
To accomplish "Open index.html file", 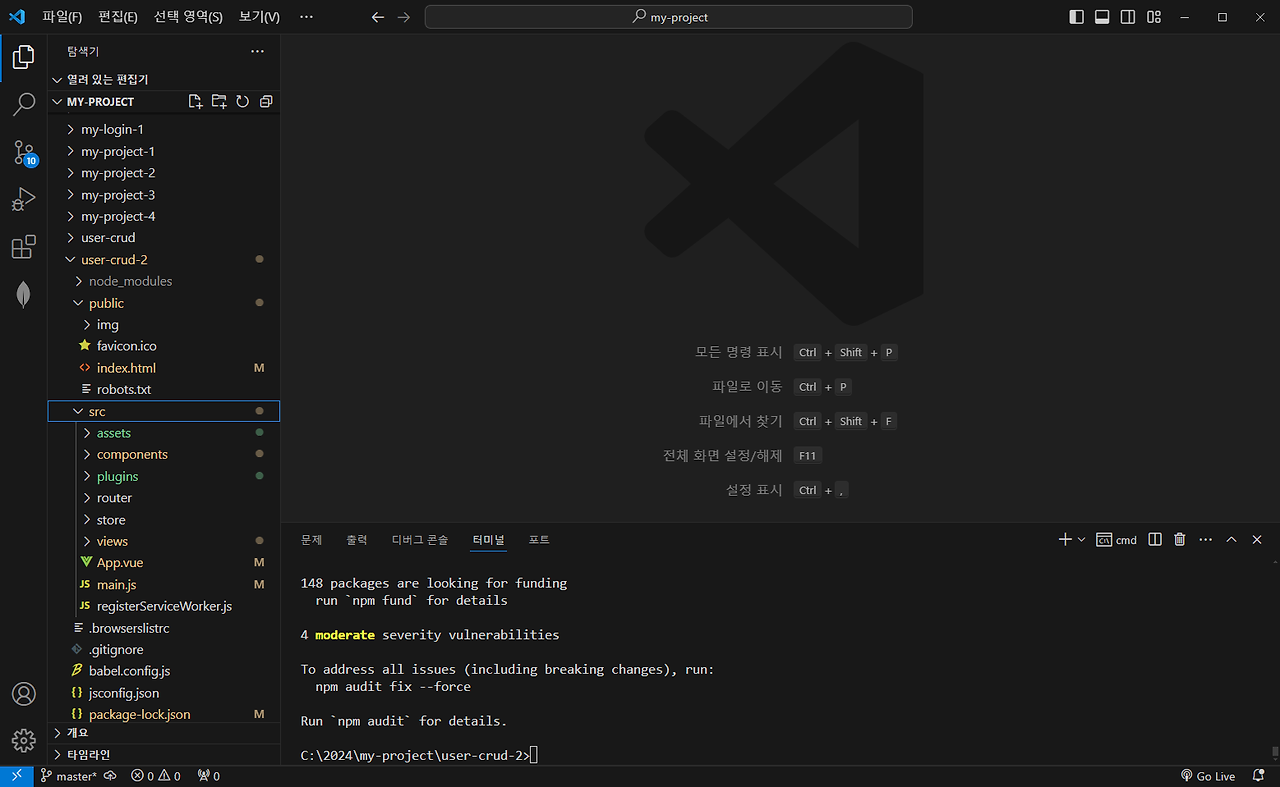I will point(164,368).
